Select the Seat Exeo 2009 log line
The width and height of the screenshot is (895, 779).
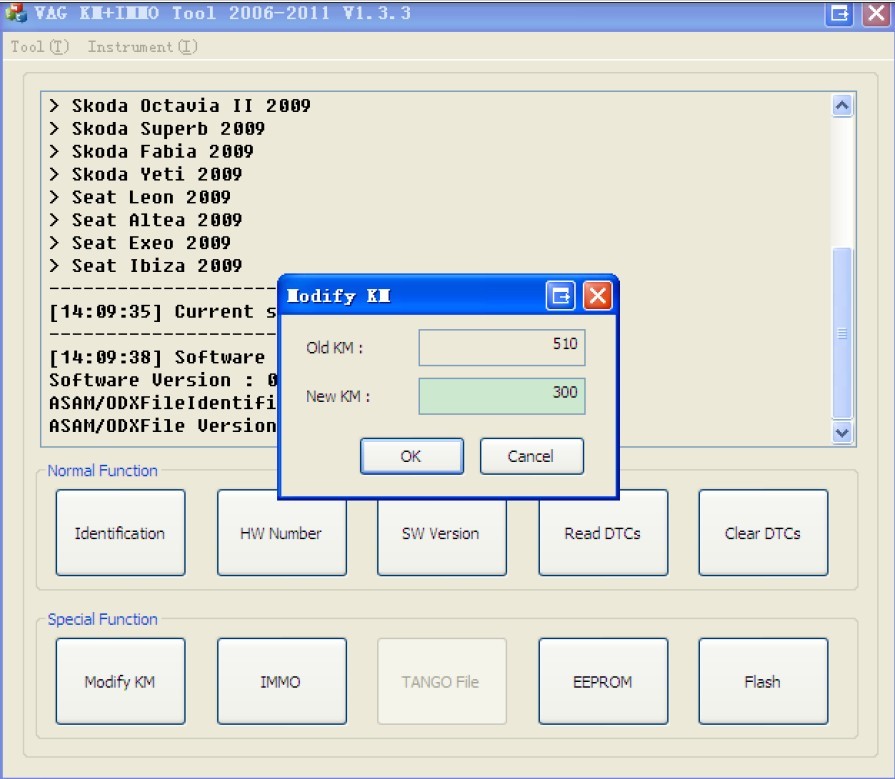coord(140,243)
